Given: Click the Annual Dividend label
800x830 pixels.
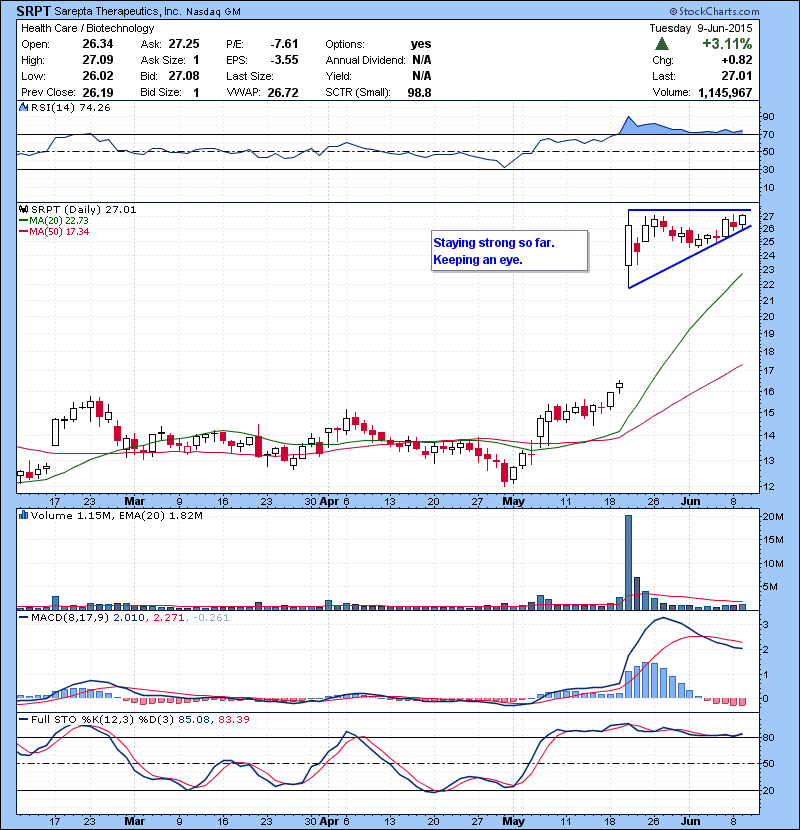Looking at the screenshot, I should (x=365, y=60).
